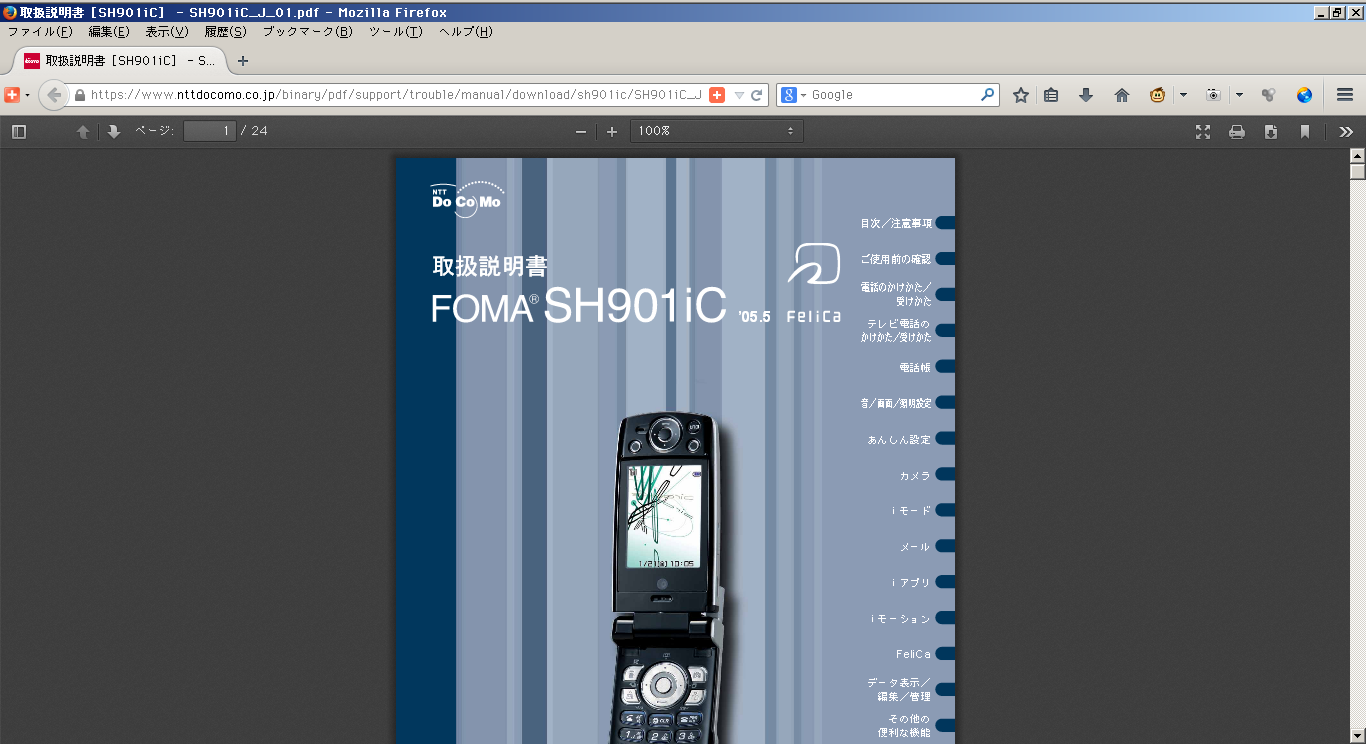Open a new browser tab
Viewport: 1366px width, 744px height.
coord(243,60)
